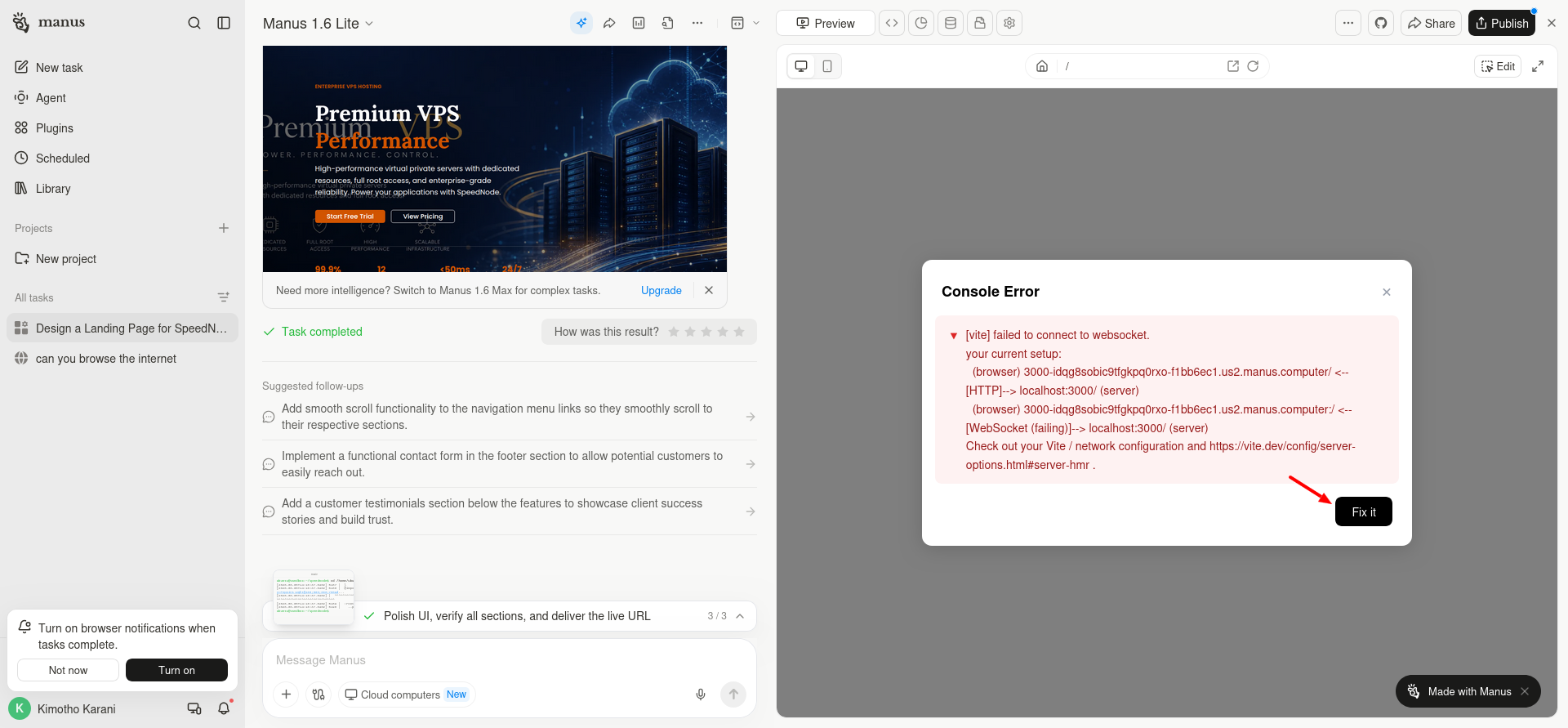1568x728 pixels.
Task: Click the search icon in the sidebar header
Action: 194,23
